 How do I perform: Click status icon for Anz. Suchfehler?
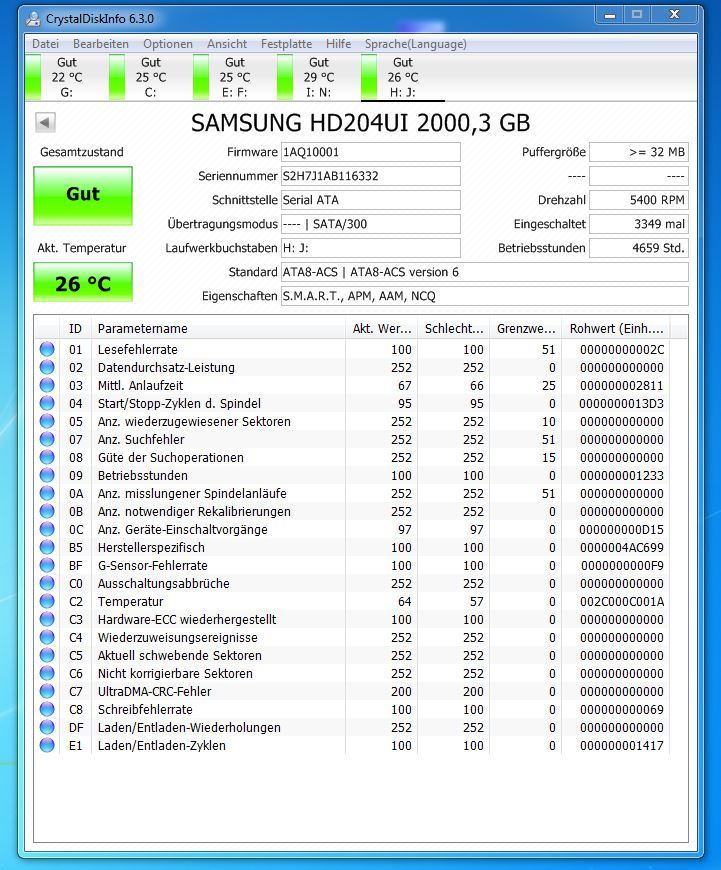47,439
